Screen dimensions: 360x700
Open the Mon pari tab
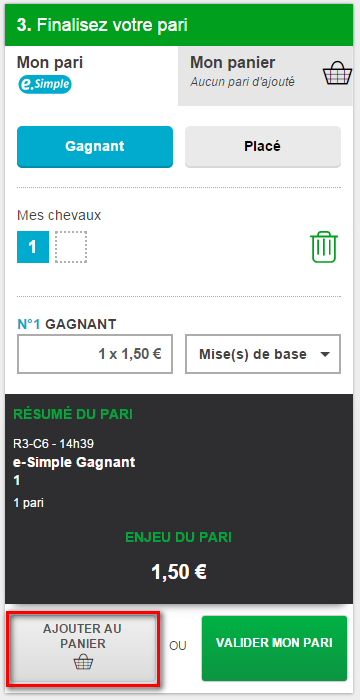[x=92, y=75]
